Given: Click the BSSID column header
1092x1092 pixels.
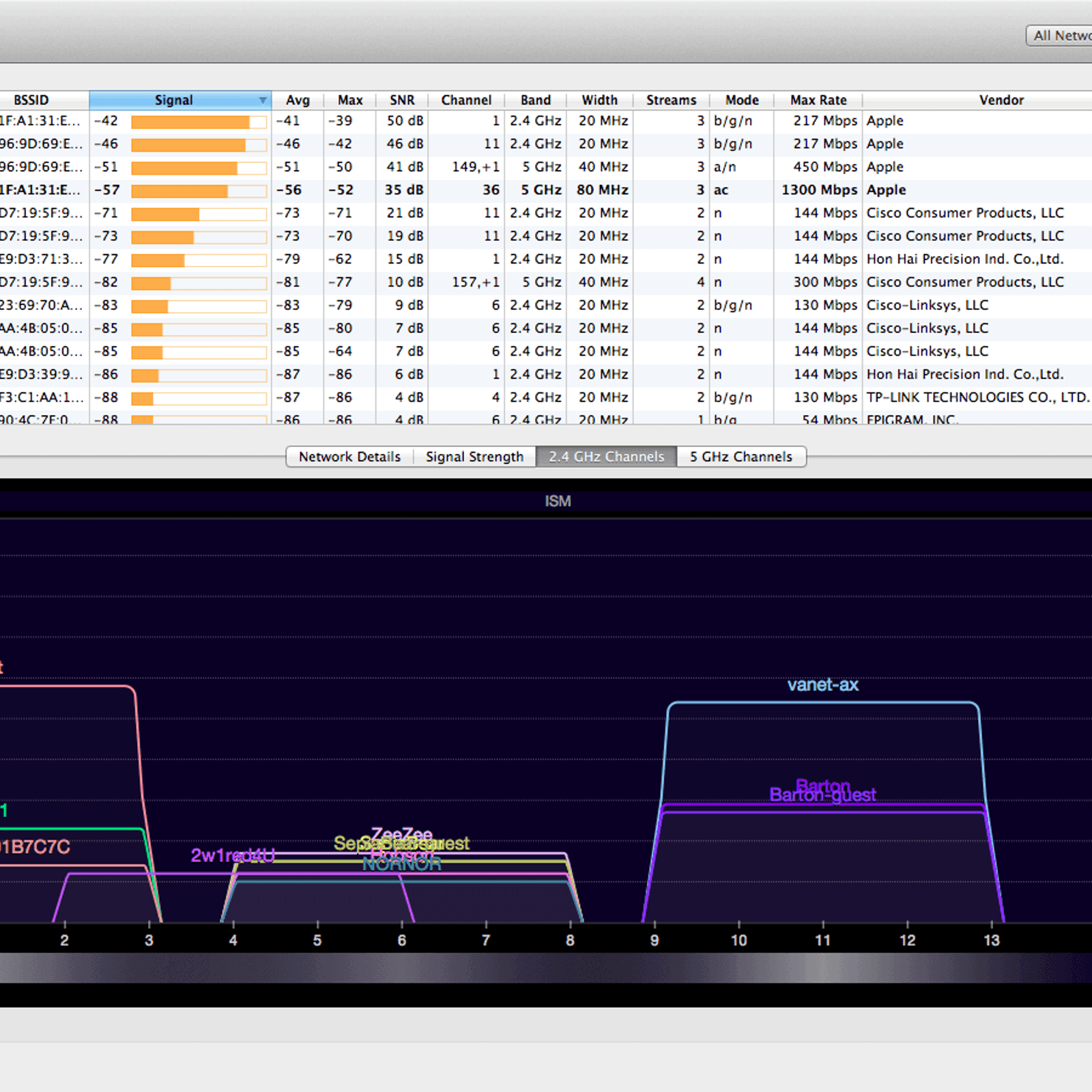Looking at the screenshot, I should point(44,100).
